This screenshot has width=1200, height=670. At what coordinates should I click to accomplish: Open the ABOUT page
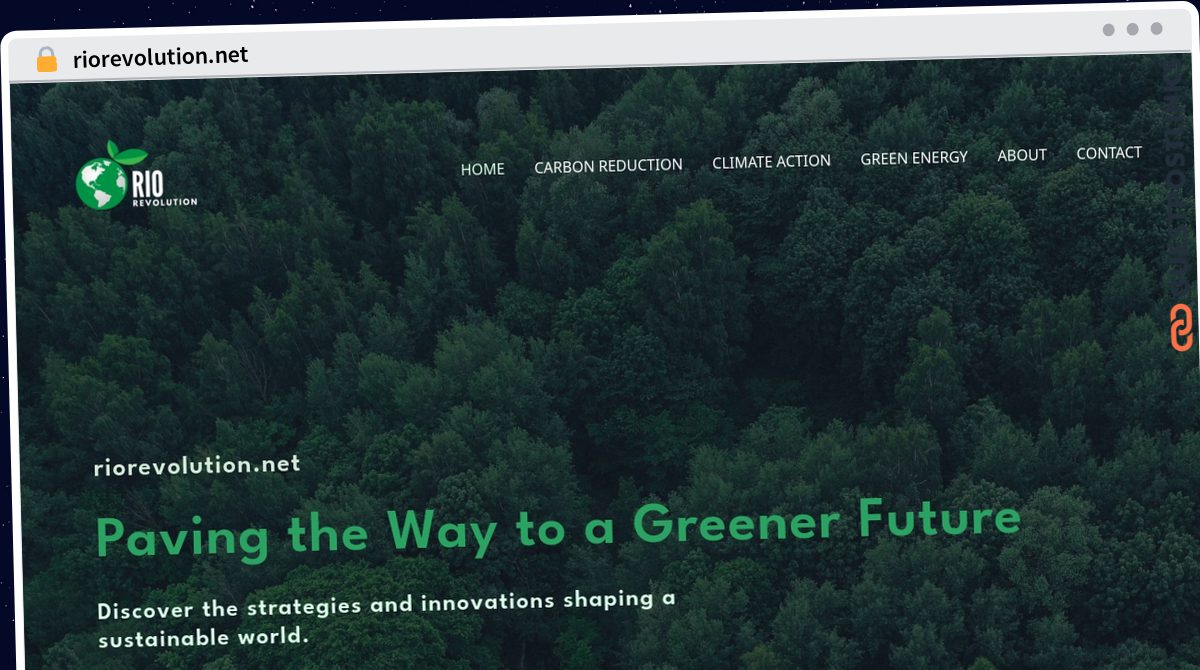pyautogui.click(x=1022, y=155)
